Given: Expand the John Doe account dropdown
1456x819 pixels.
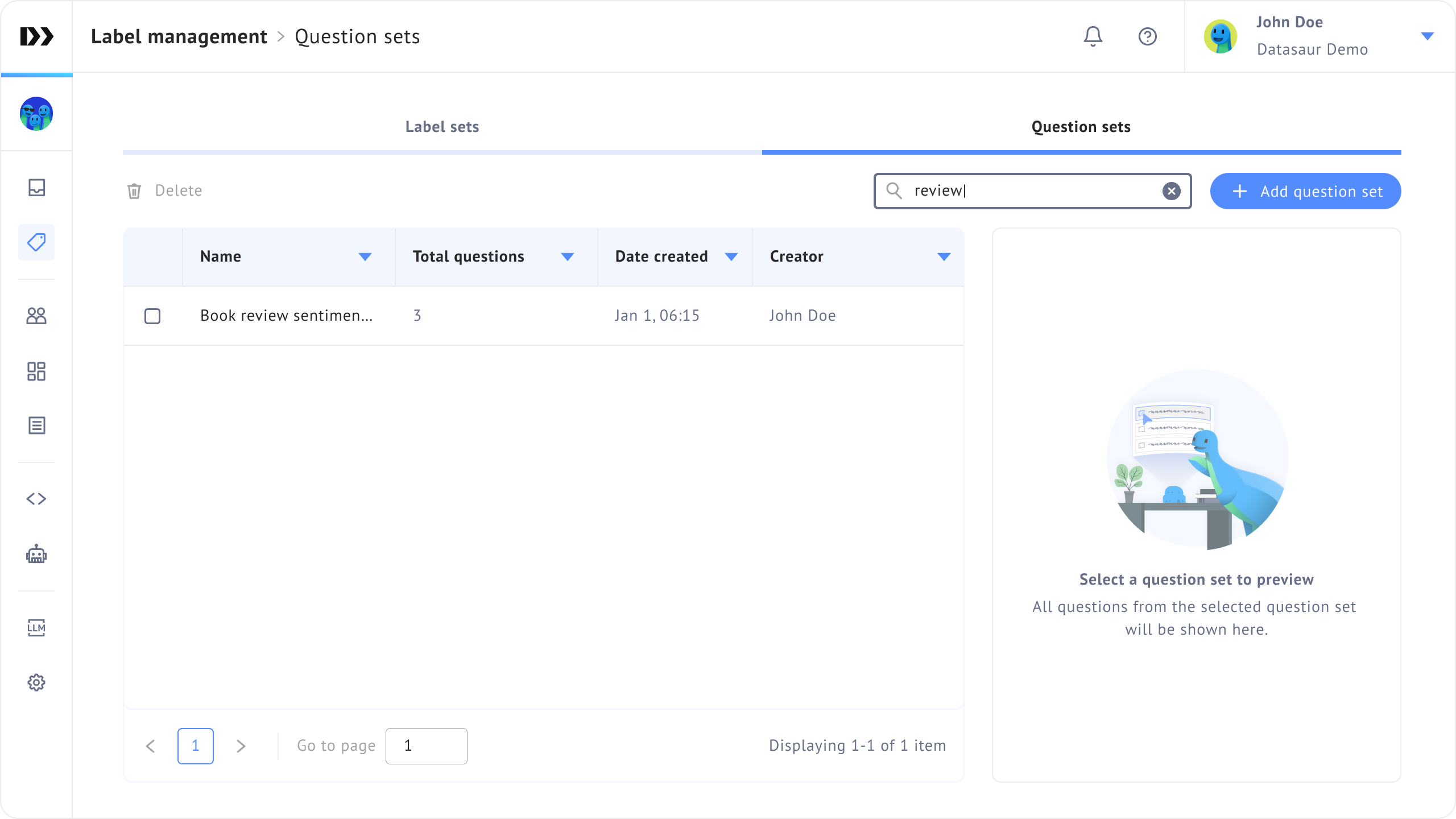Looking at the screenshot, I should pyautogui.click(x=1427, y=36).
